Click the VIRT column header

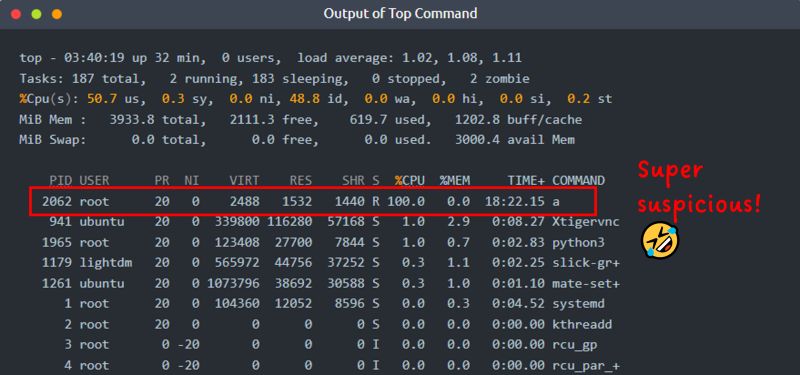click(244, 181)
